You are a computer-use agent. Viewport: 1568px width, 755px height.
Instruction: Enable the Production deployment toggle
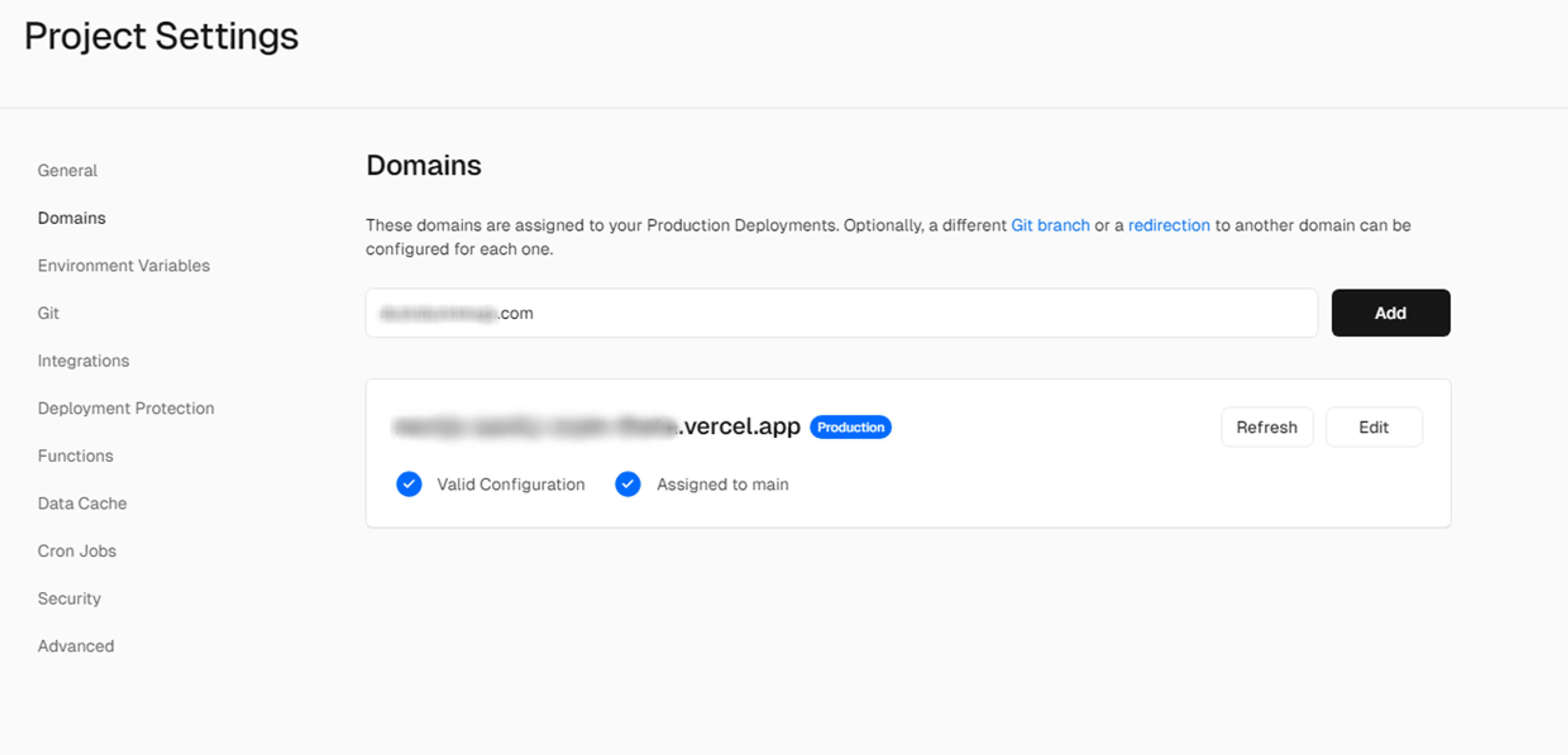pyautogui.click(x=850, y=427)
